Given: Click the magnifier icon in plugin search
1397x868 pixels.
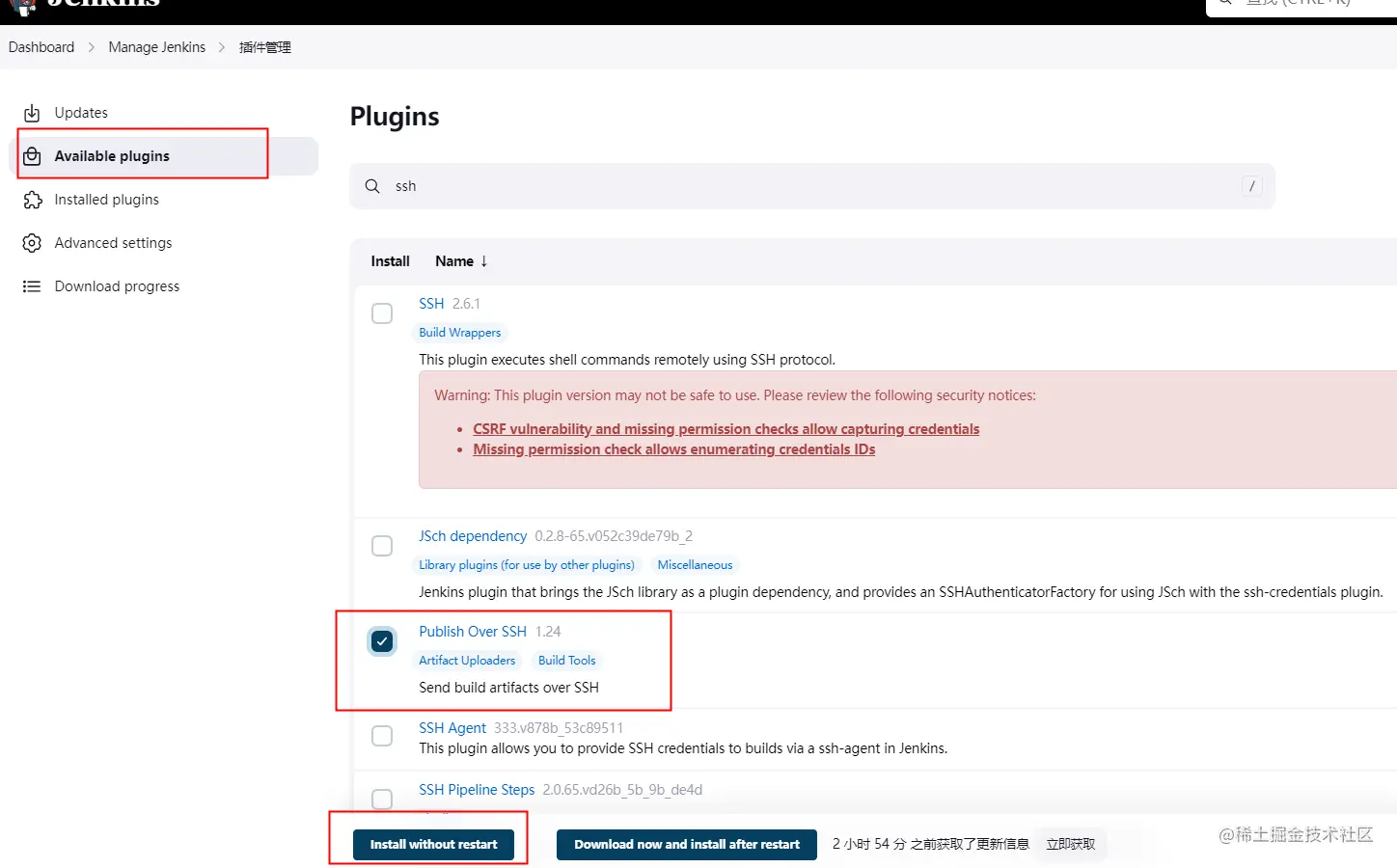Looking at the screenshot, I should pyautogui.click(x=372, y=186).
